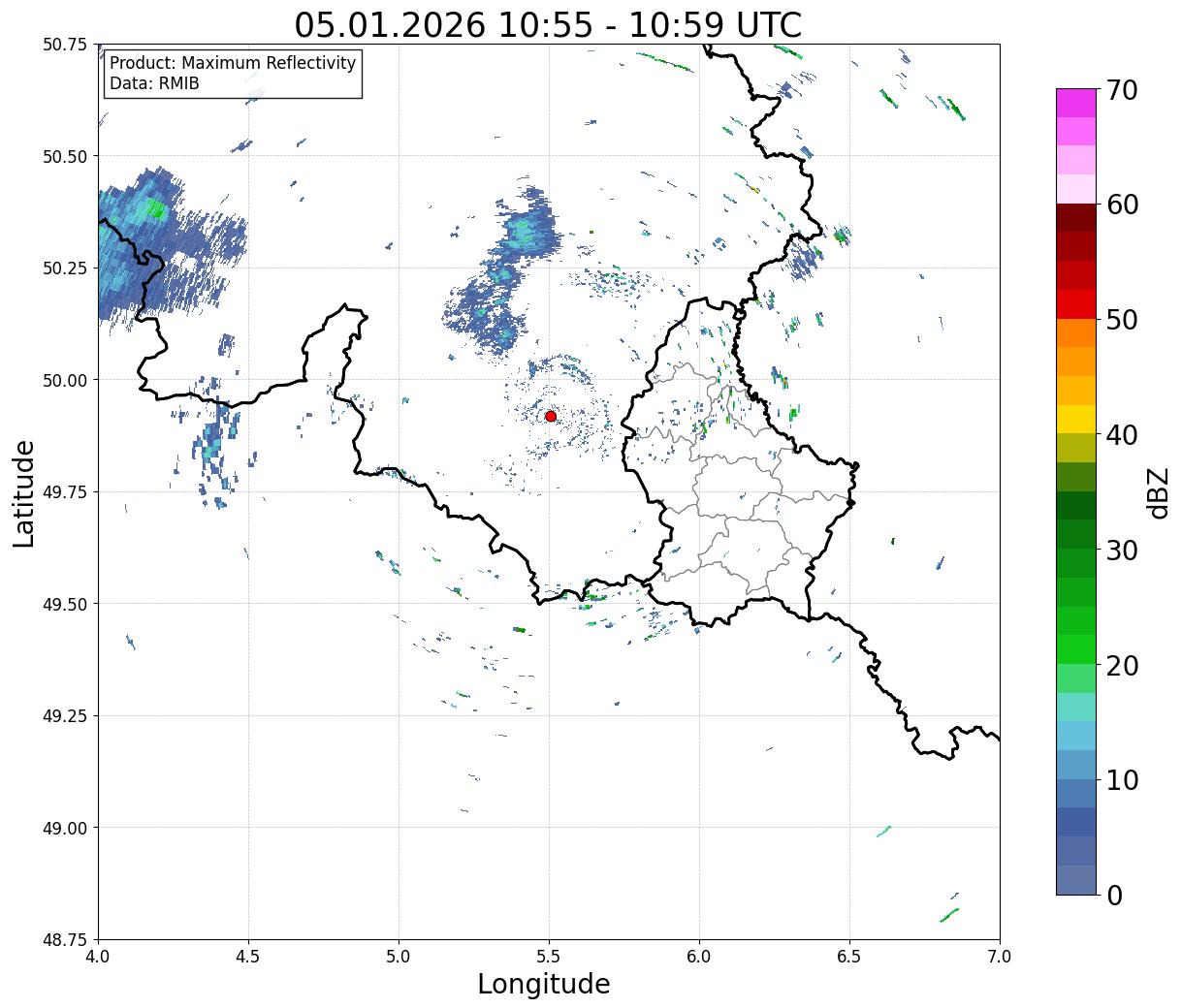Screen dimensions: 1182x1008
Task: Click the longitude tick label 4.0
Action: click(98, 957)
